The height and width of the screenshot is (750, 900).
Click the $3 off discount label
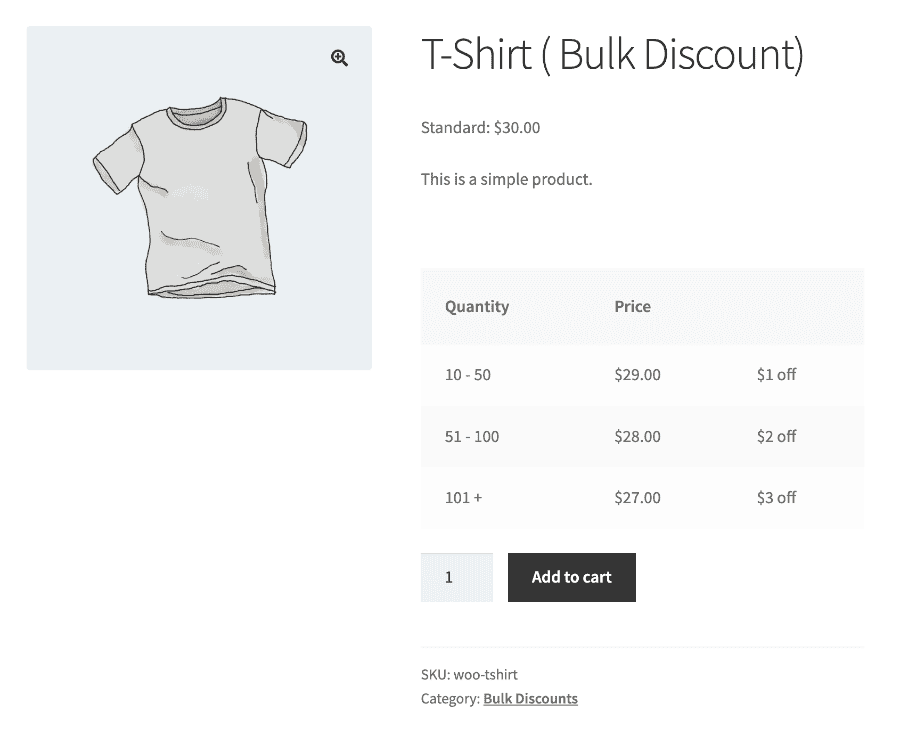pyautogui.click(x=776, y=498)
